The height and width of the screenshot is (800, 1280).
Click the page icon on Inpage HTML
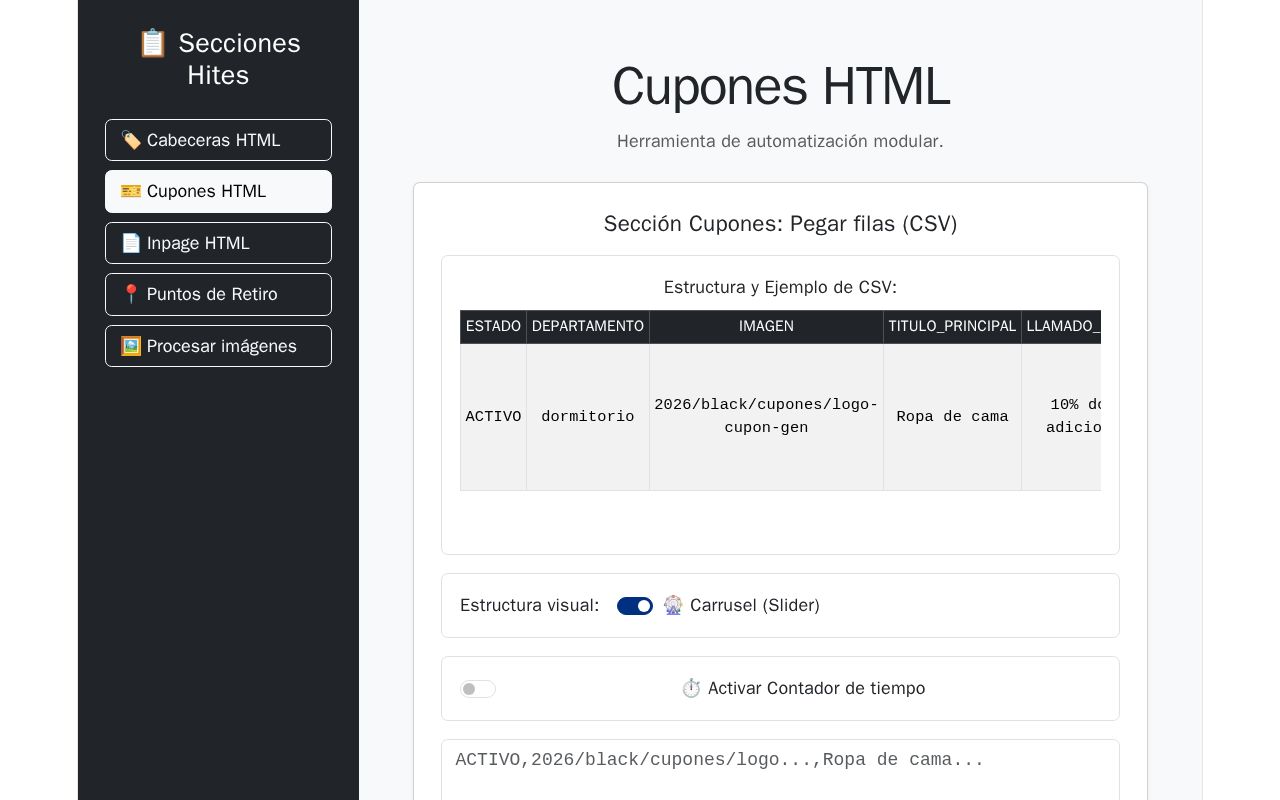pyautogui.click(x=131, y=243)
